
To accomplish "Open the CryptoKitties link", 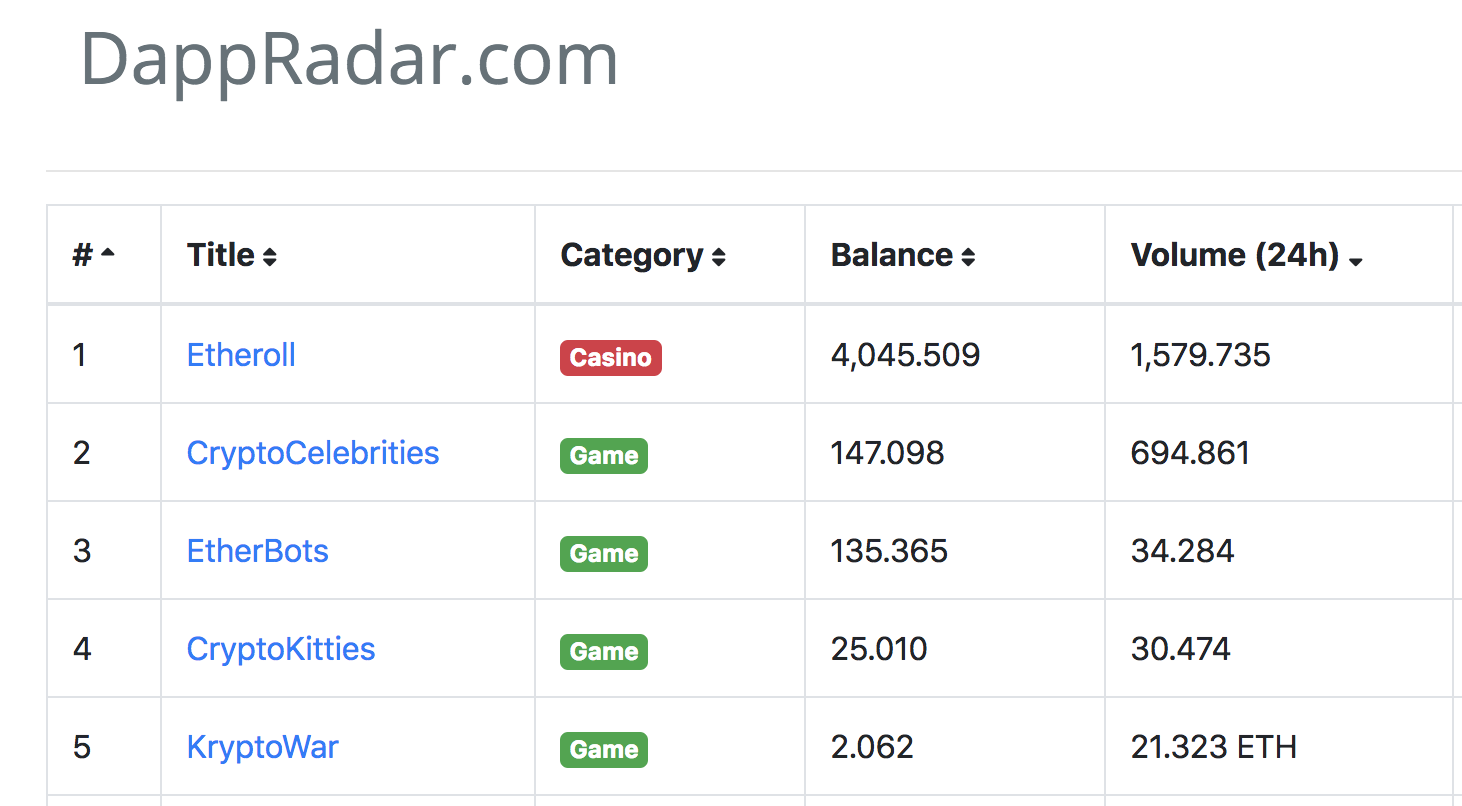I will coord(281,649).
